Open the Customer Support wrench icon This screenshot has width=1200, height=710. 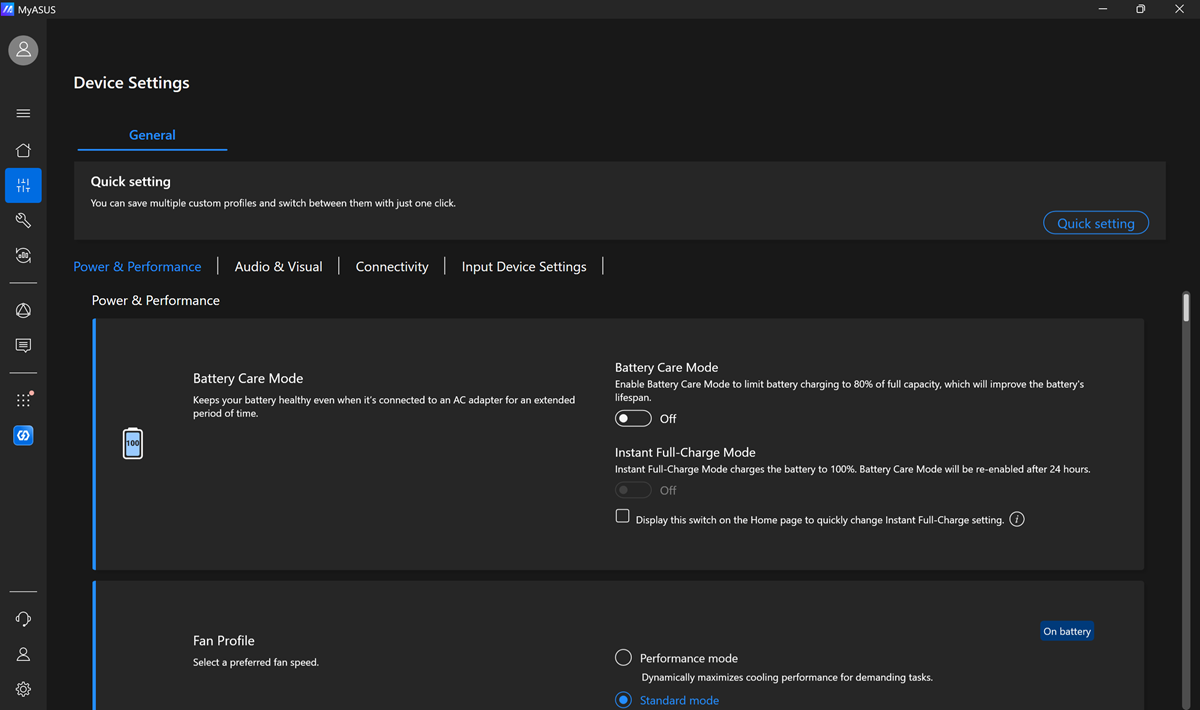pyautogui.click(x=23, y=220)
